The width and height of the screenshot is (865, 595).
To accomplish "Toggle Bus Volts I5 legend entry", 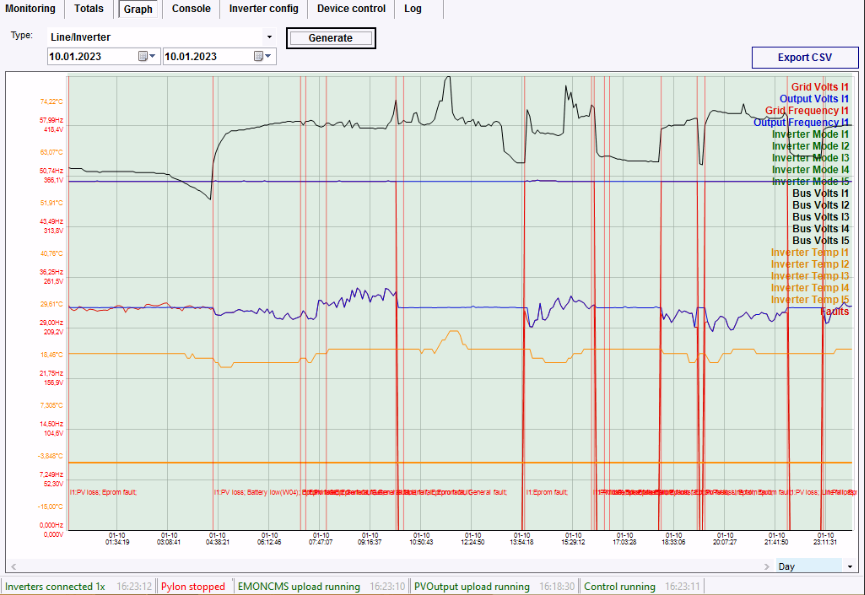I will 821,240.
